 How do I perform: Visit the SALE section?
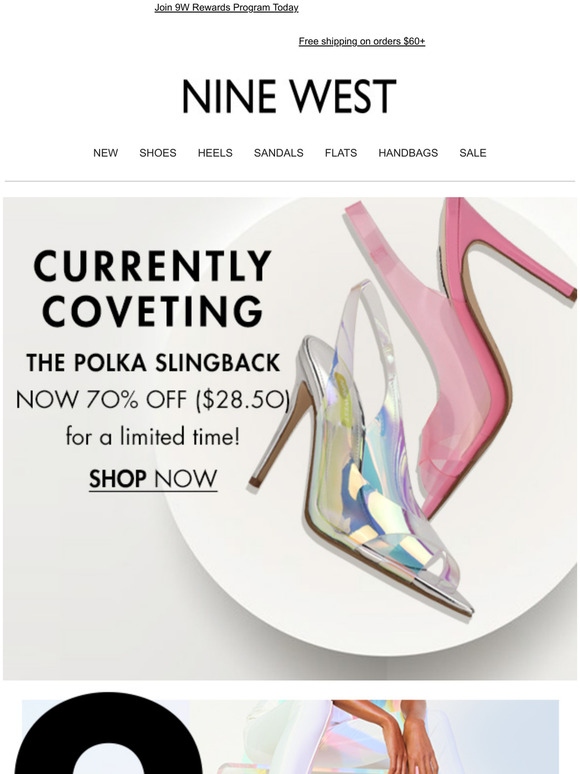[473, 153]
